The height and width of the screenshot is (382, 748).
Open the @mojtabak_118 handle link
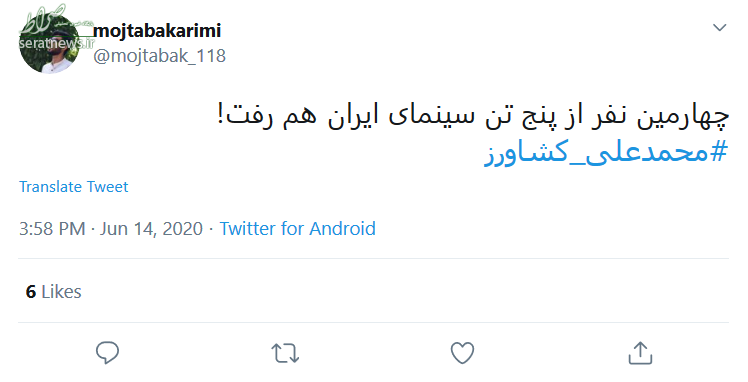pyautogui.click(x=159, y=56)
